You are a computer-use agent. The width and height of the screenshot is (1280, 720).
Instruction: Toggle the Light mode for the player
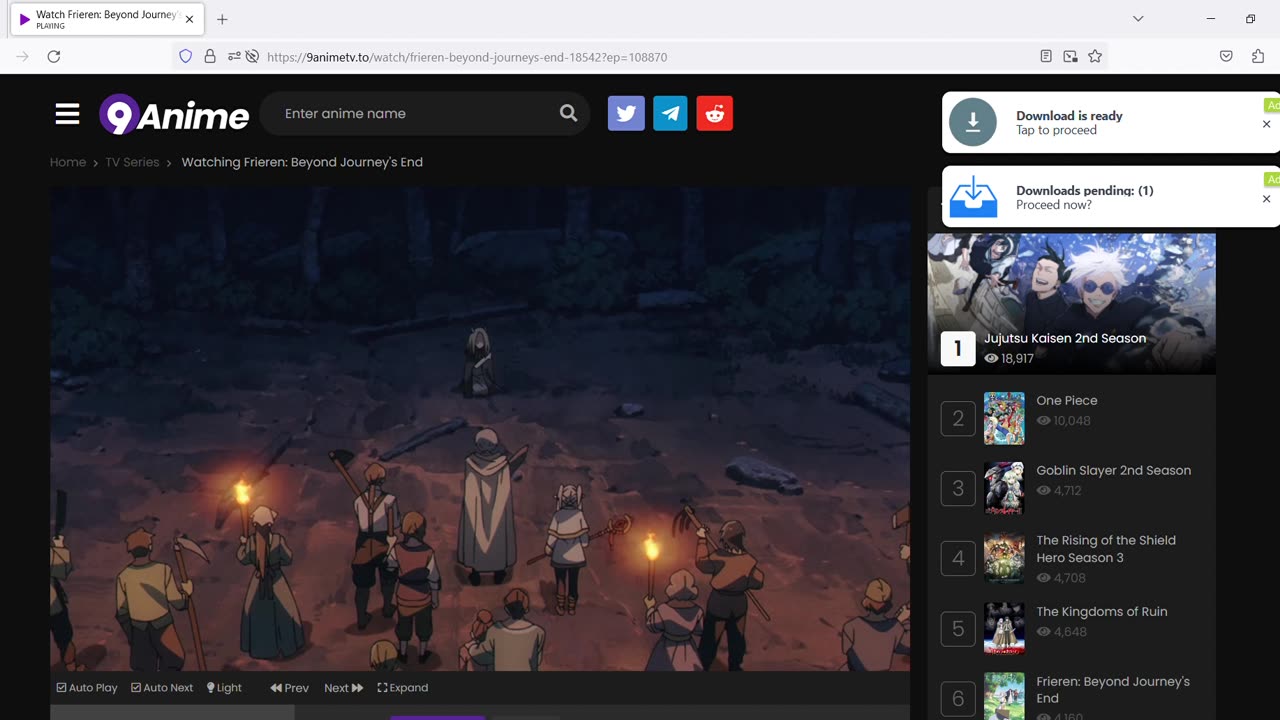(x=224, y=688)
